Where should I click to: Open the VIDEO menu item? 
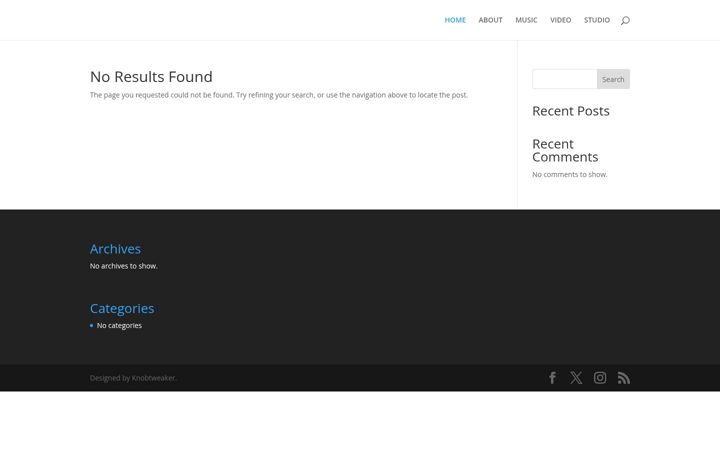point(561,20)
